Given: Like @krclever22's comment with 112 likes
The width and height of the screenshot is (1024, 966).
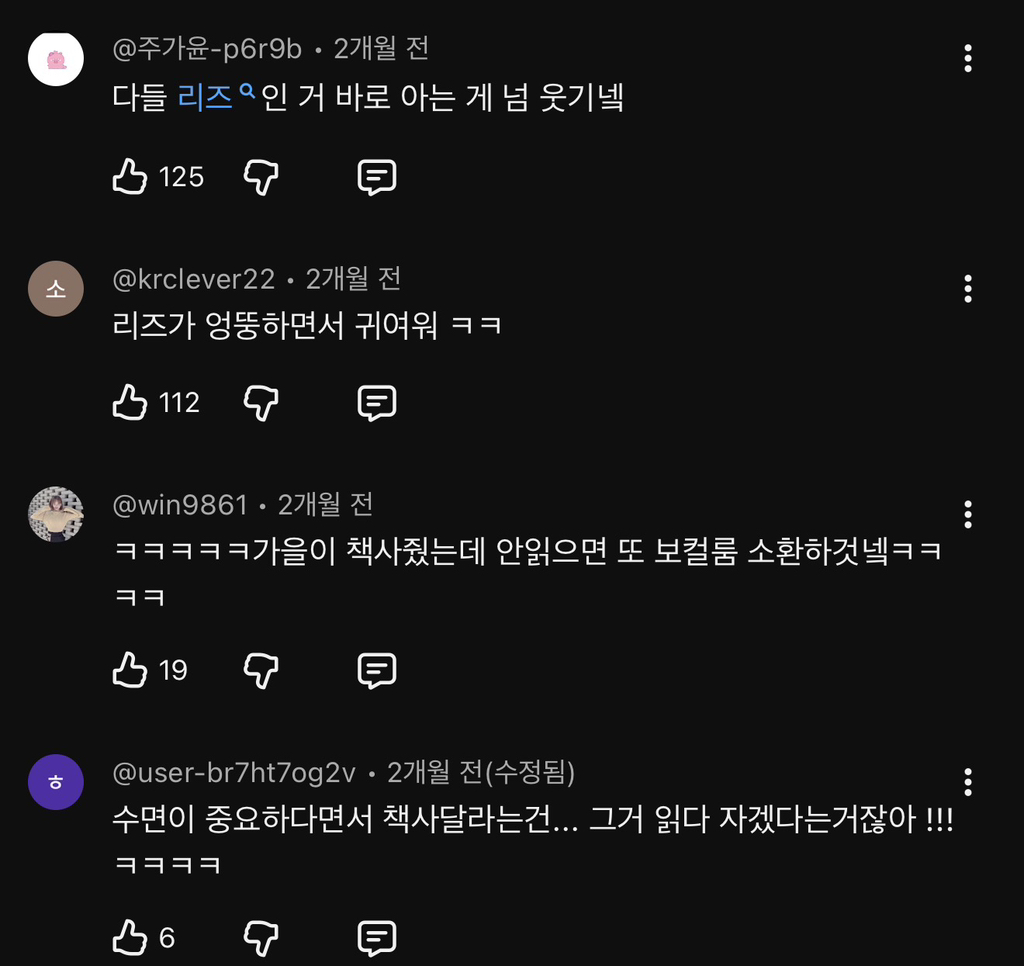Looking at the screenshot, I should pyautogui.click(x=130, y=403).
